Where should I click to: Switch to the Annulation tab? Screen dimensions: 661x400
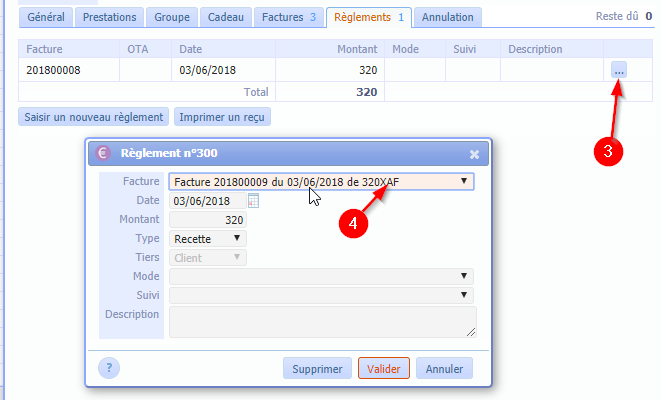pos(449,18)
